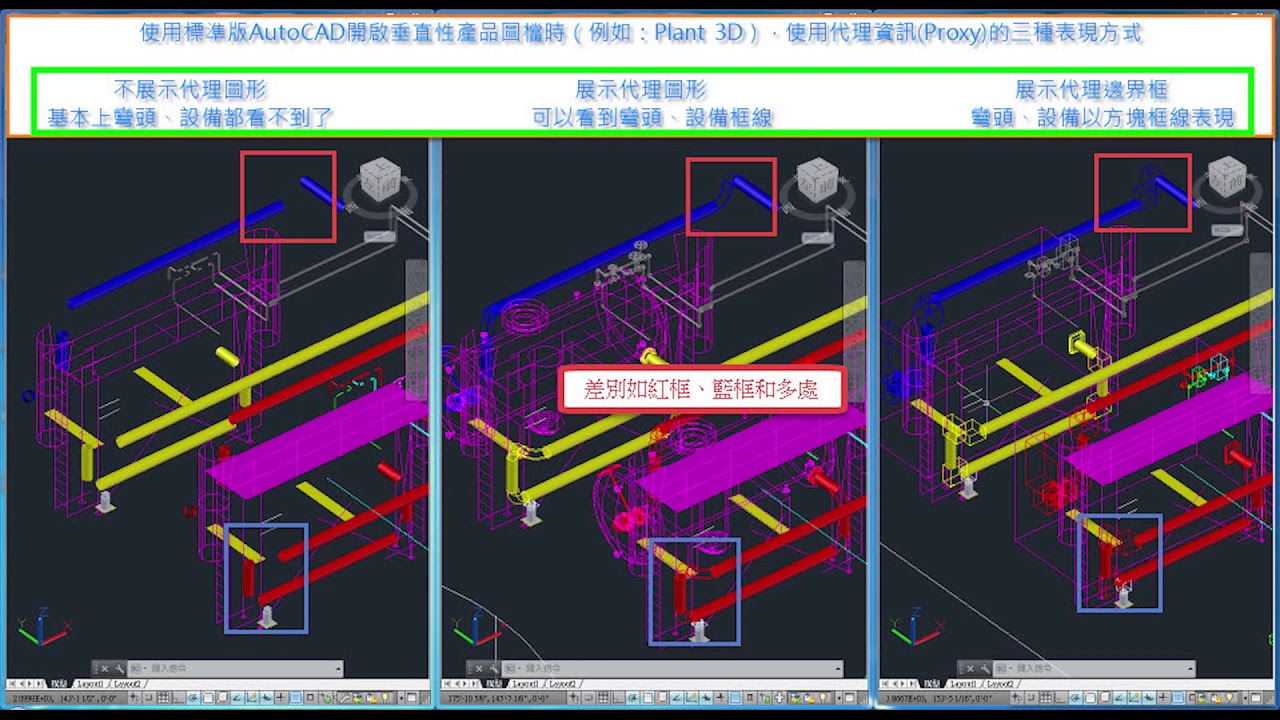
Task: Click the ViewCube in the right AutoCAD window
Action: coord(1226,176)
